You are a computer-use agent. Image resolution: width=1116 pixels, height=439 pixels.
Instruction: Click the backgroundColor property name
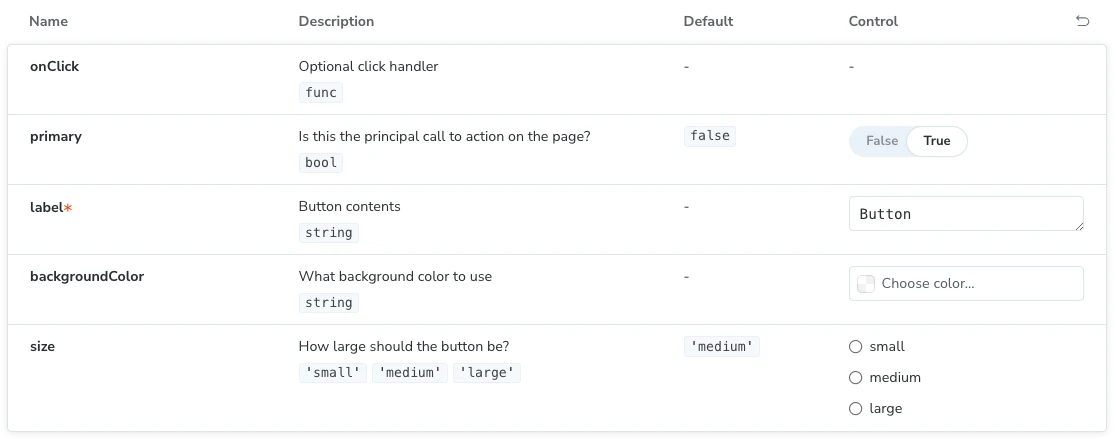click(x=87, y=276)
